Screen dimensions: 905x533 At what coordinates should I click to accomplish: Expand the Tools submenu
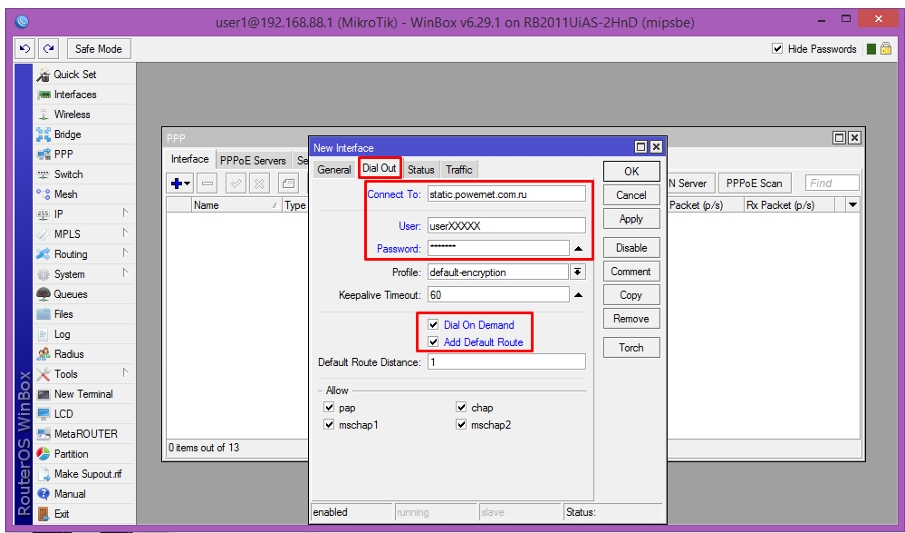pyautogui.click(x=125, y=373)
